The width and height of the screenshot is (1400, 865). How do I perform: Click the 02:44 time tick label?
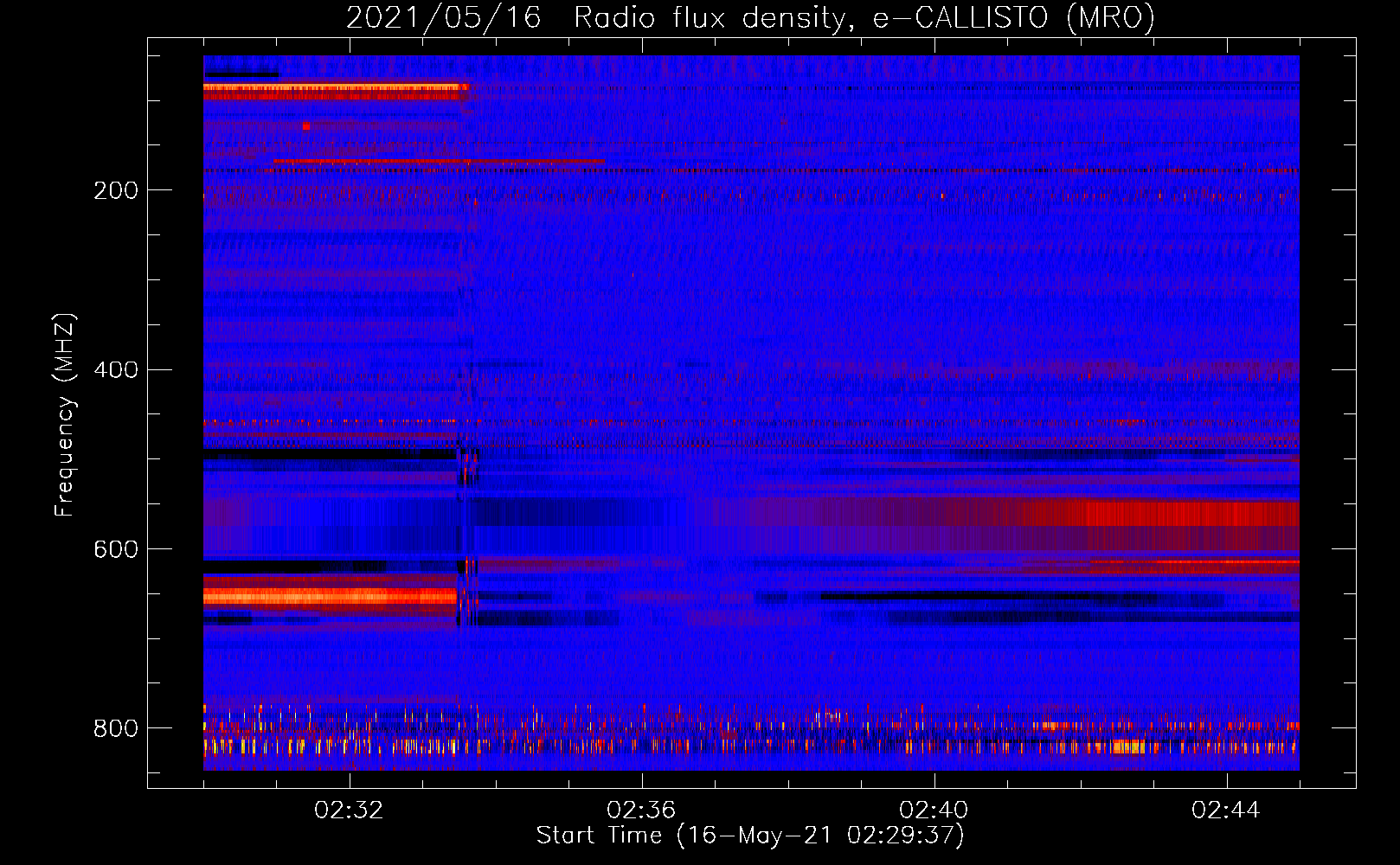pos(1226,811)
